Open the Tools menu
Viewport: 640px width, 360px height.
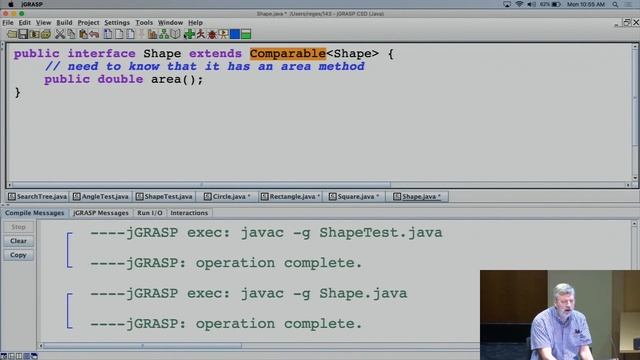(144, 22)
